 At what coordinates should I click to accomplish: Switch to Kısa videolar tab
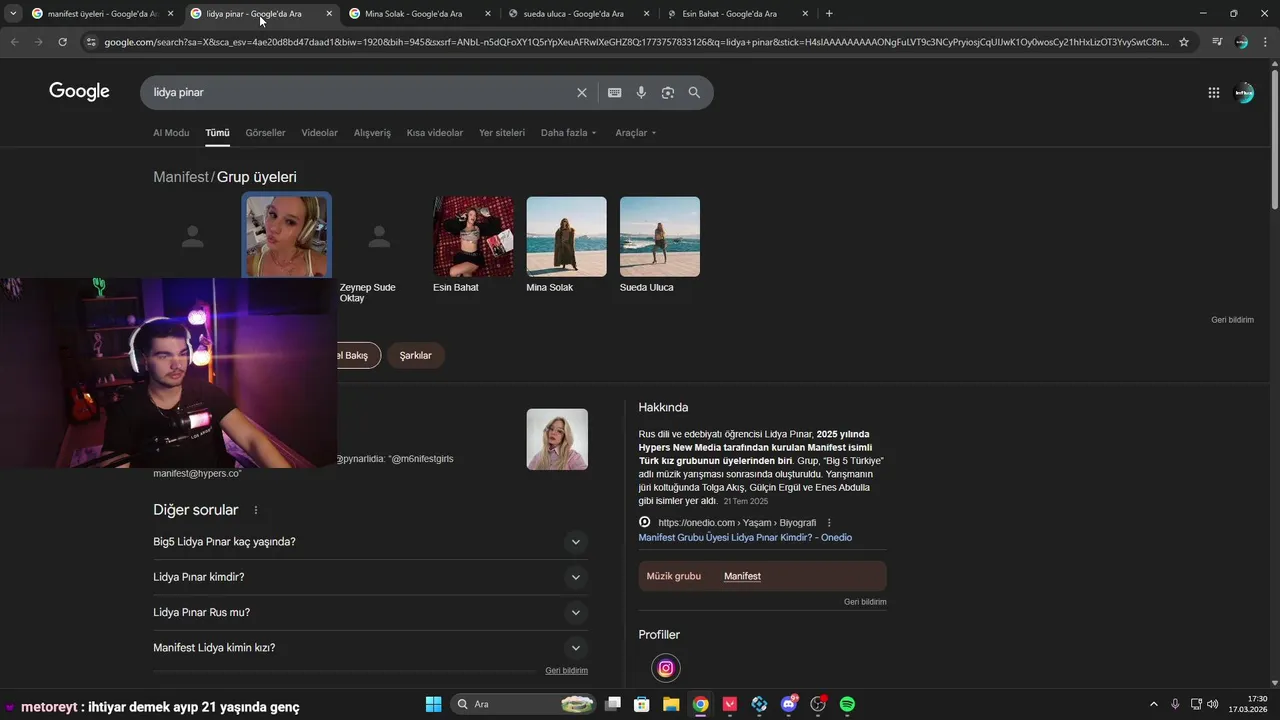pyautogui.click(x=435, y=133)
